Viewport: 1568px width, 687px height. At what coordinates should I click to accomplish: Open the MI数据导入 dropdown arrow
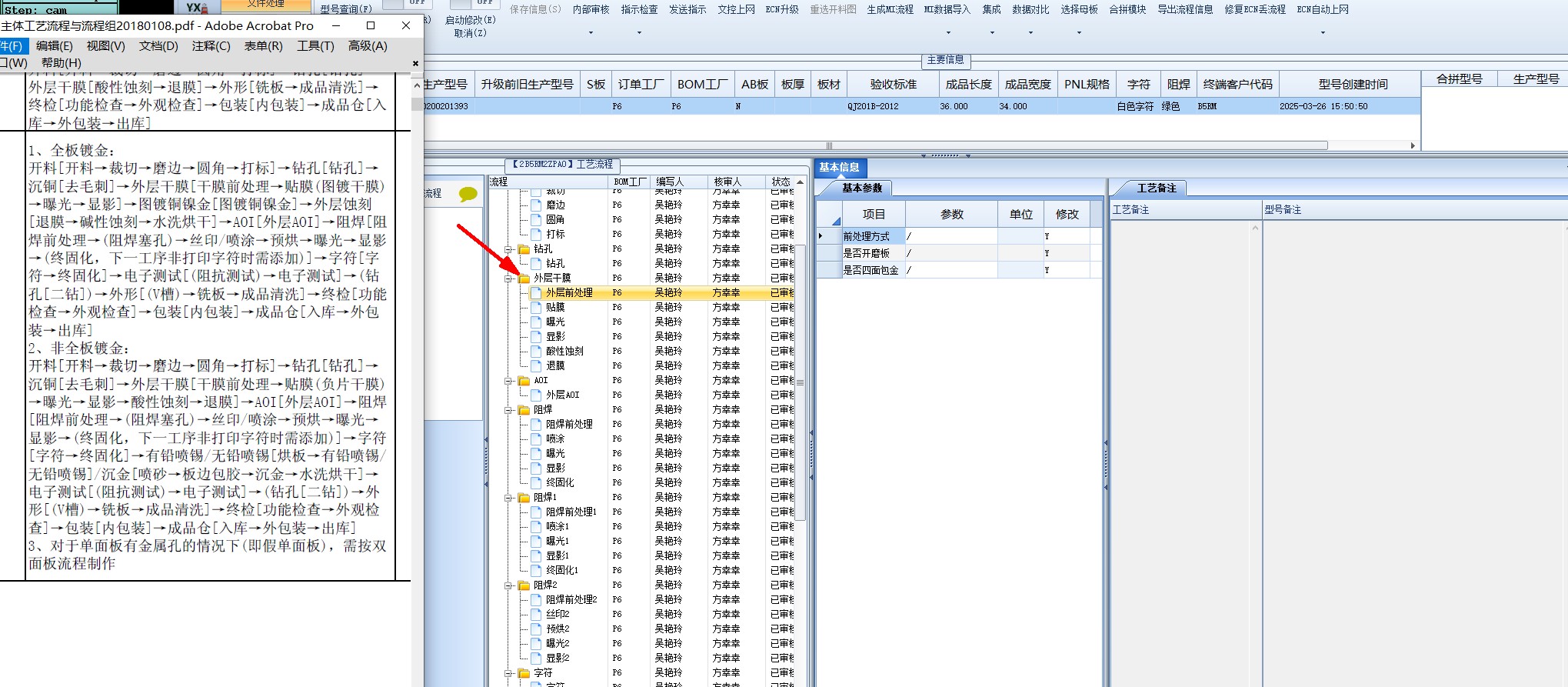947,32
